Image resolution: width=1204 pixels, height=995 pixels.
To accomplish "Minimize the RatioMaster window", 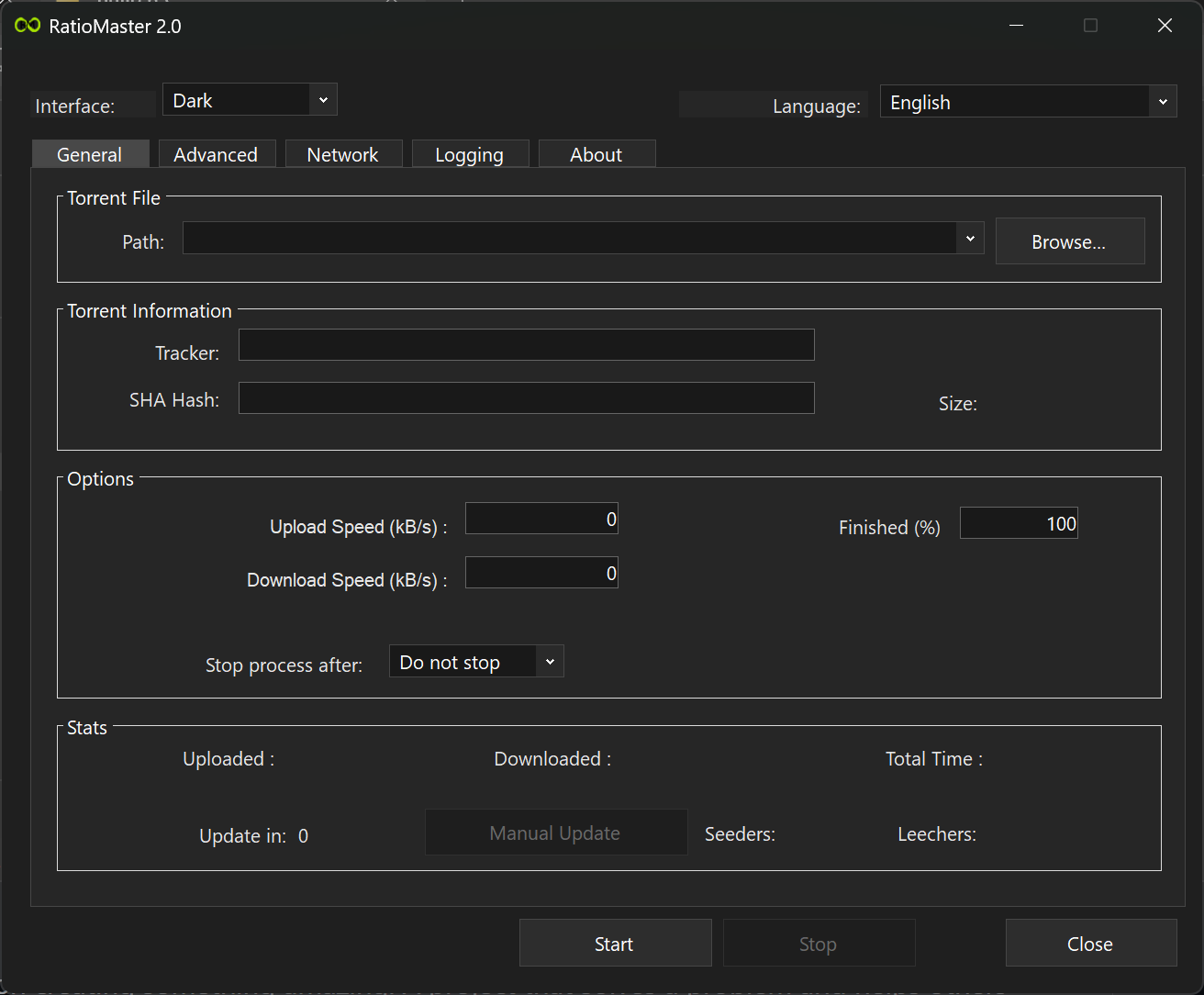I will coord(1017,26).
